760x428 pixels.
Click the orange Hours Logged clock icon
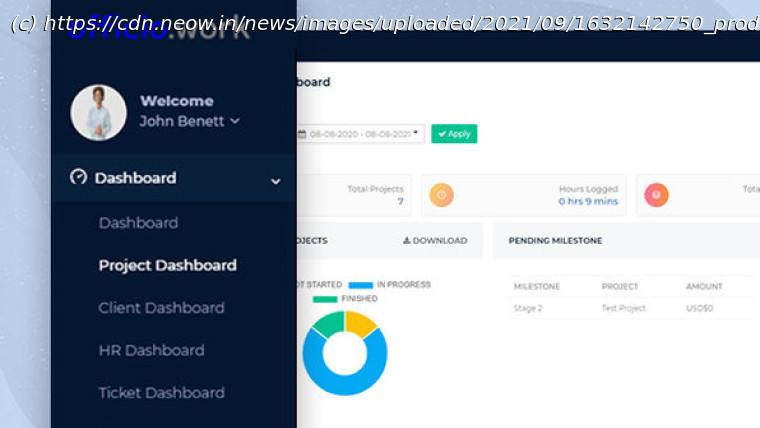click(x=441, y=195)
